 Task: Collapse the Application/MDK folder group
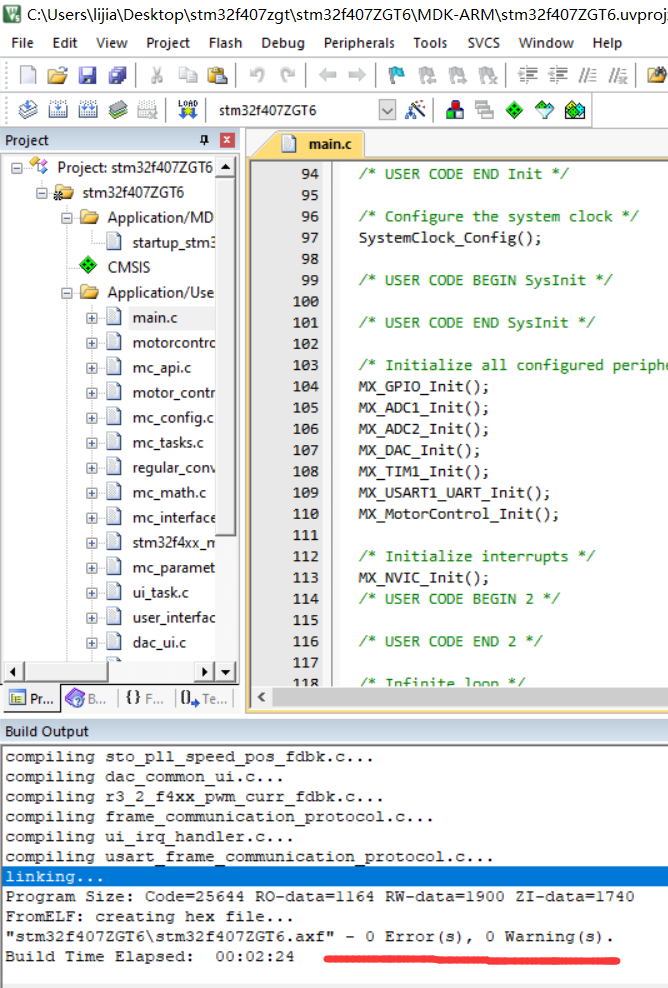(67, 218)
